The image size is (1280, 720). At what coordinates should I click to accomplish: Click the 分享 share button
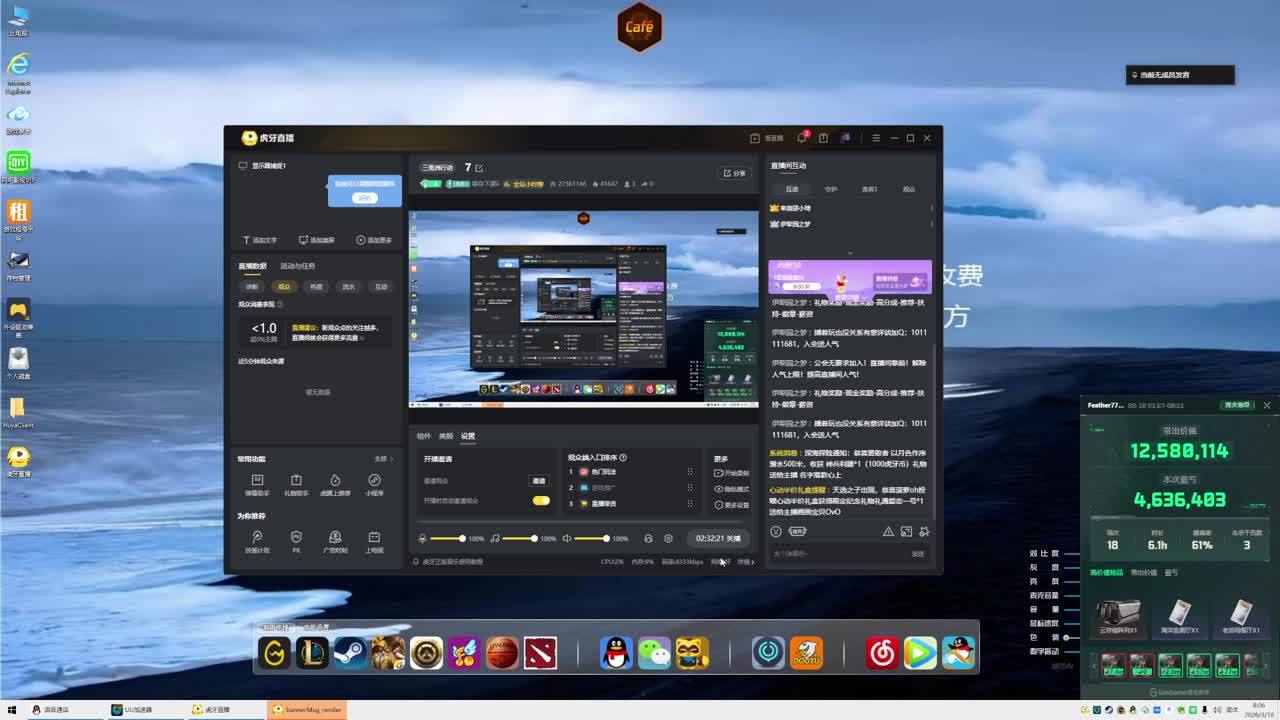pos(735,173)
